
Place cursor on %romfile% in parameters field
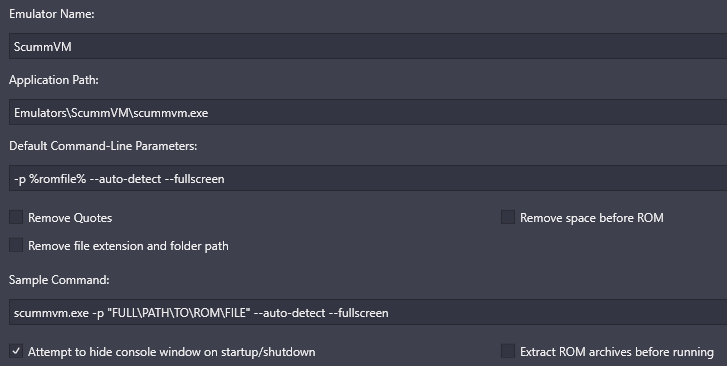coord(57,179)
